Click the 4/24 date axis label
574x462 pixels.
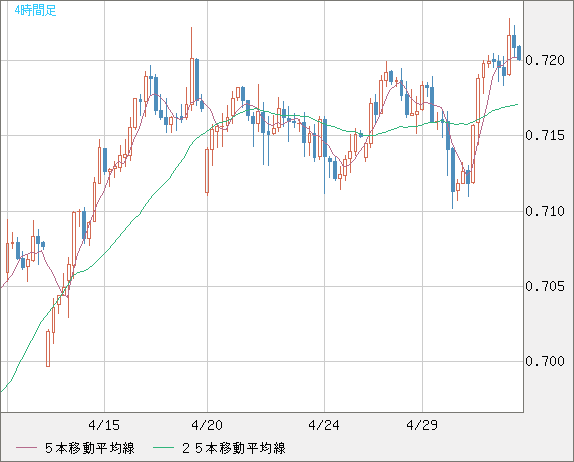point(324,425)
